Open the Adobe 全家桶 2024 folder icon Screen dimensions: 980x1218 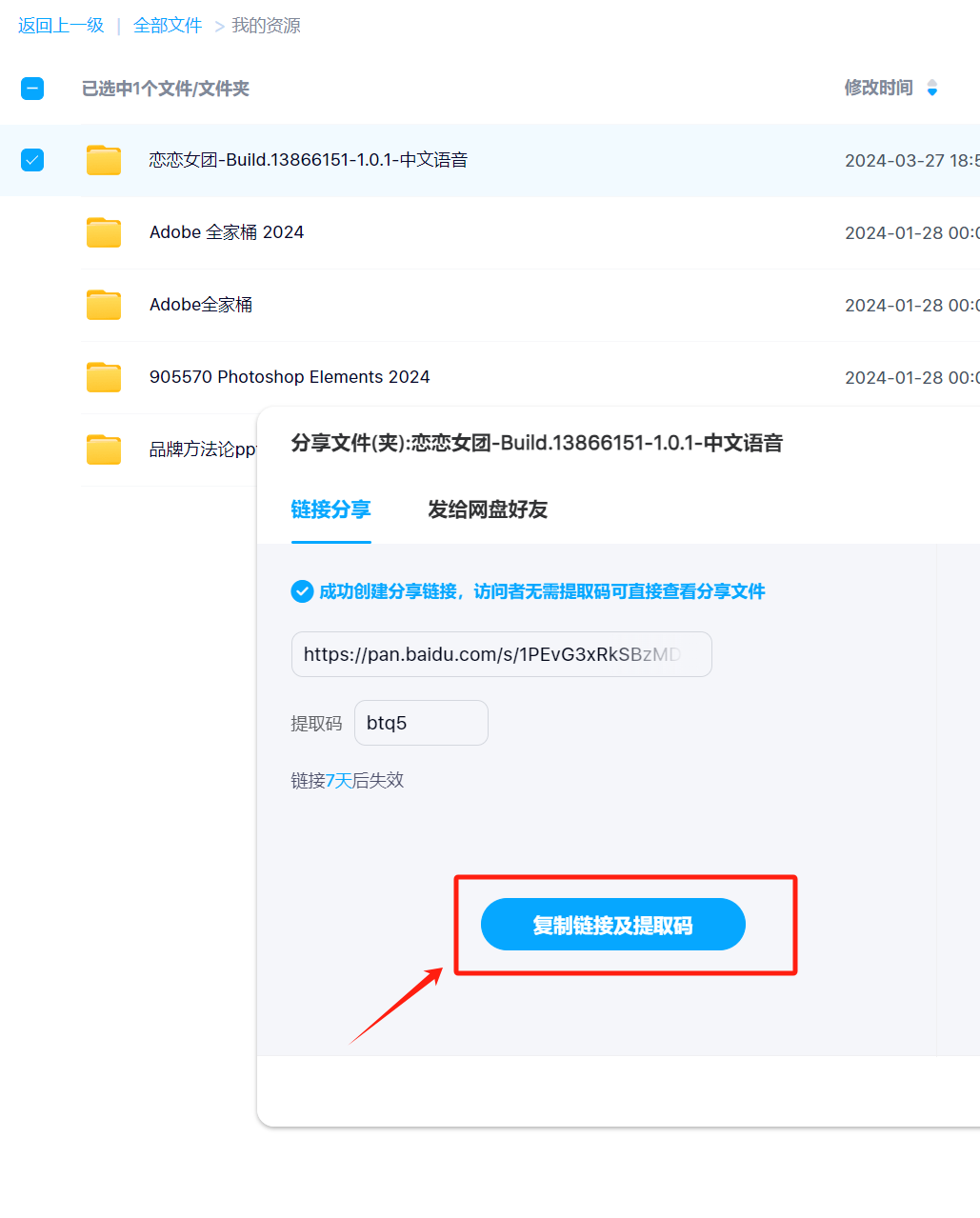pos(104,232)
